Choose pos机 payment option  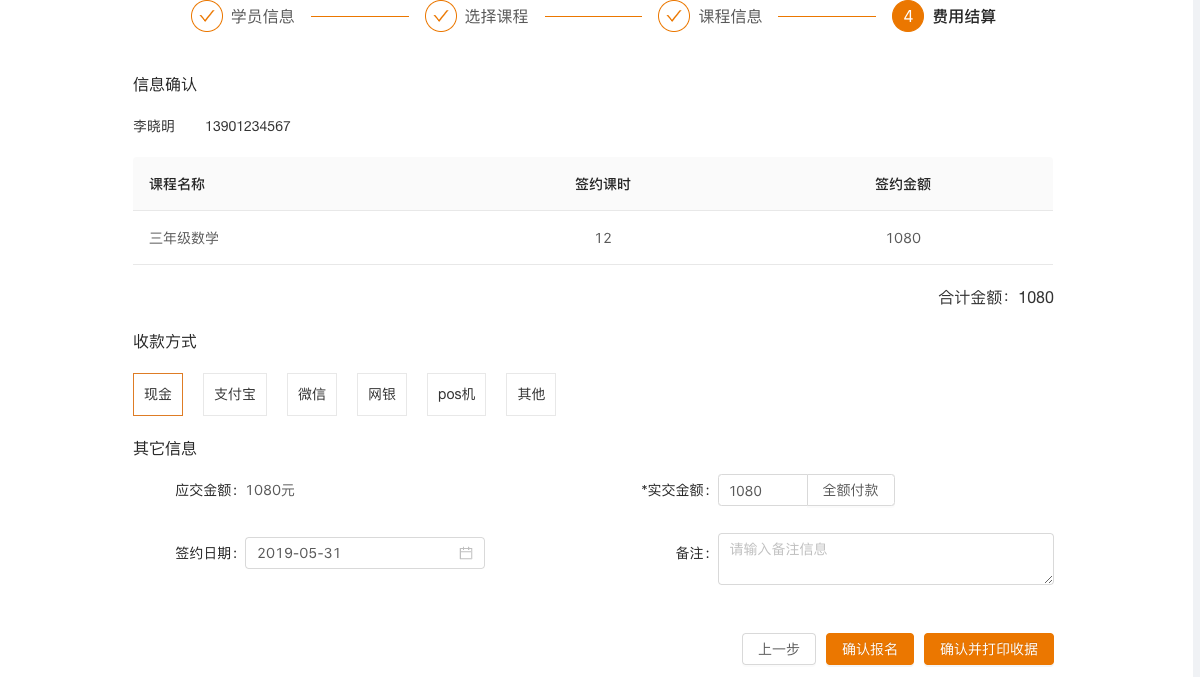[x=456, y=394]
